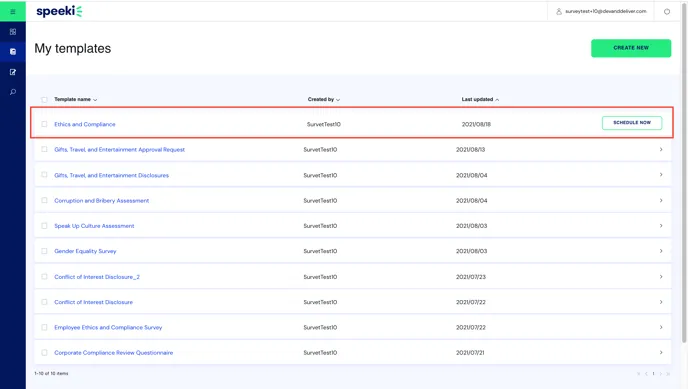Check the Employee Ethics and Compliance Survey checkbox
This screenshot has height=389, width=688.
44,327
